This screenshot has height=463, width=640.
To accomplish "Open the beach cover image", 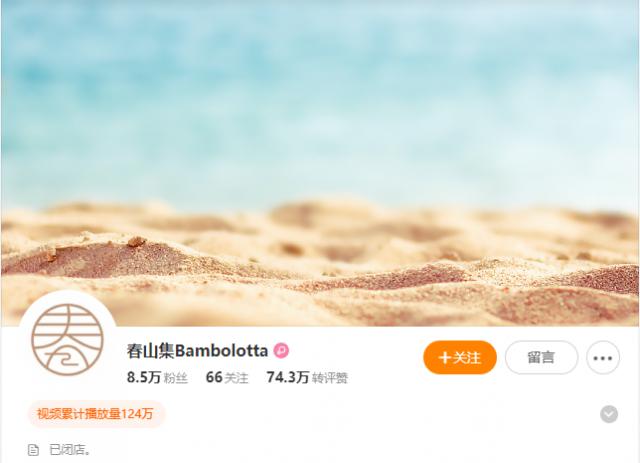I will pos(320,163).
